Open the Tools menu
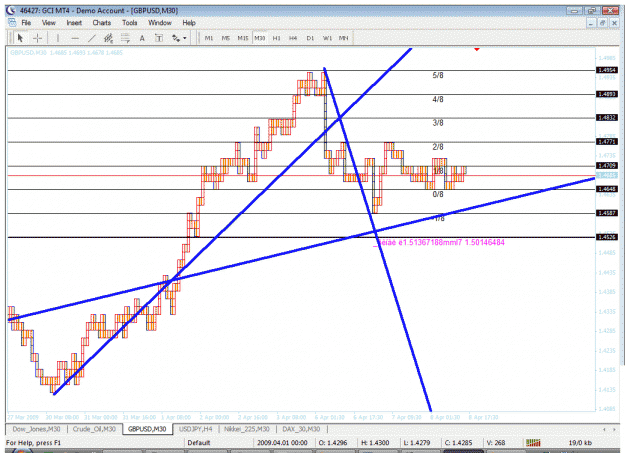The image size is (625, 453). coord(130,23)
